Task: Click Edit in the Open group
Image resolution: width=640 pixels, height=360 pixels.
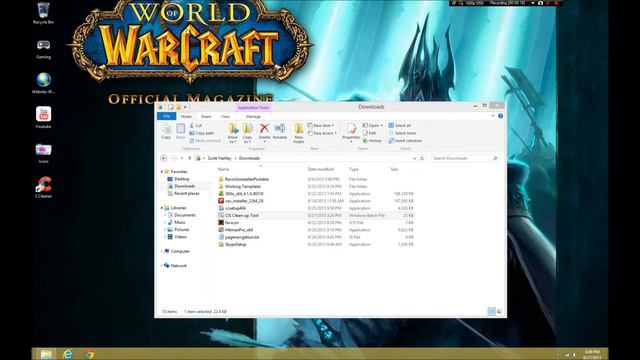Action: [369, 133]
